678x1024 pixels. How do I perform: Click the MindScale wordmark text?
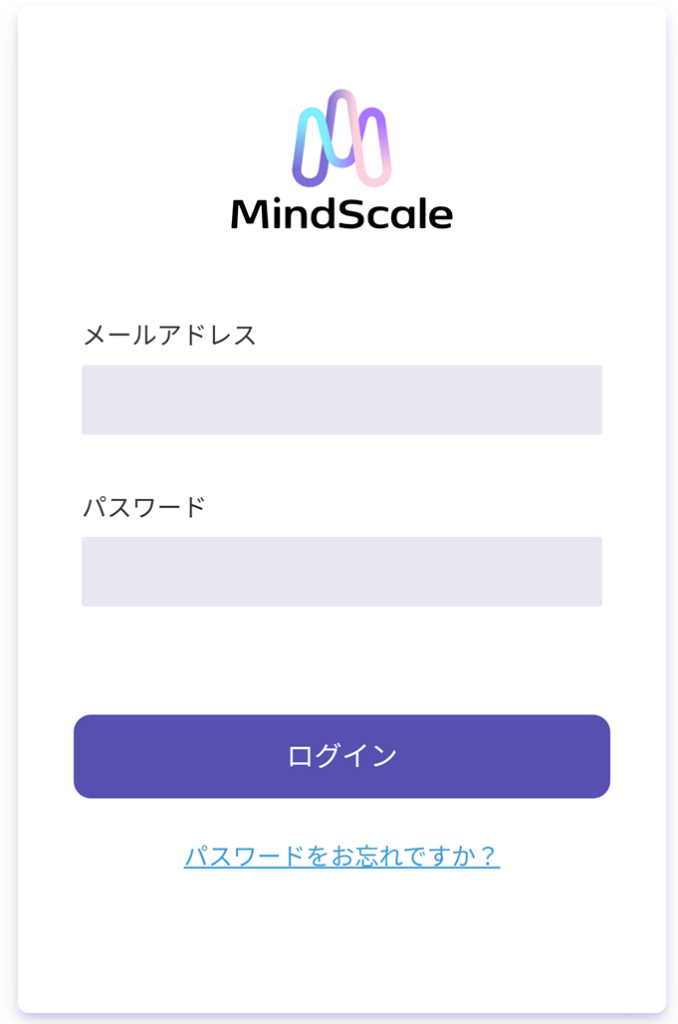click(x=341, y=214)
